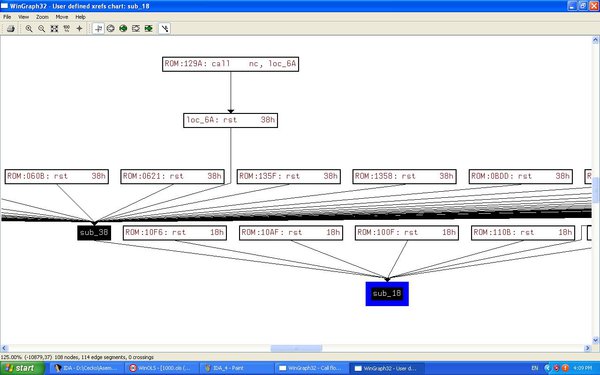Toggle the easy graph scrolling button
The height and width of the screenshot is (375, 600).
[x=98, y=29]
